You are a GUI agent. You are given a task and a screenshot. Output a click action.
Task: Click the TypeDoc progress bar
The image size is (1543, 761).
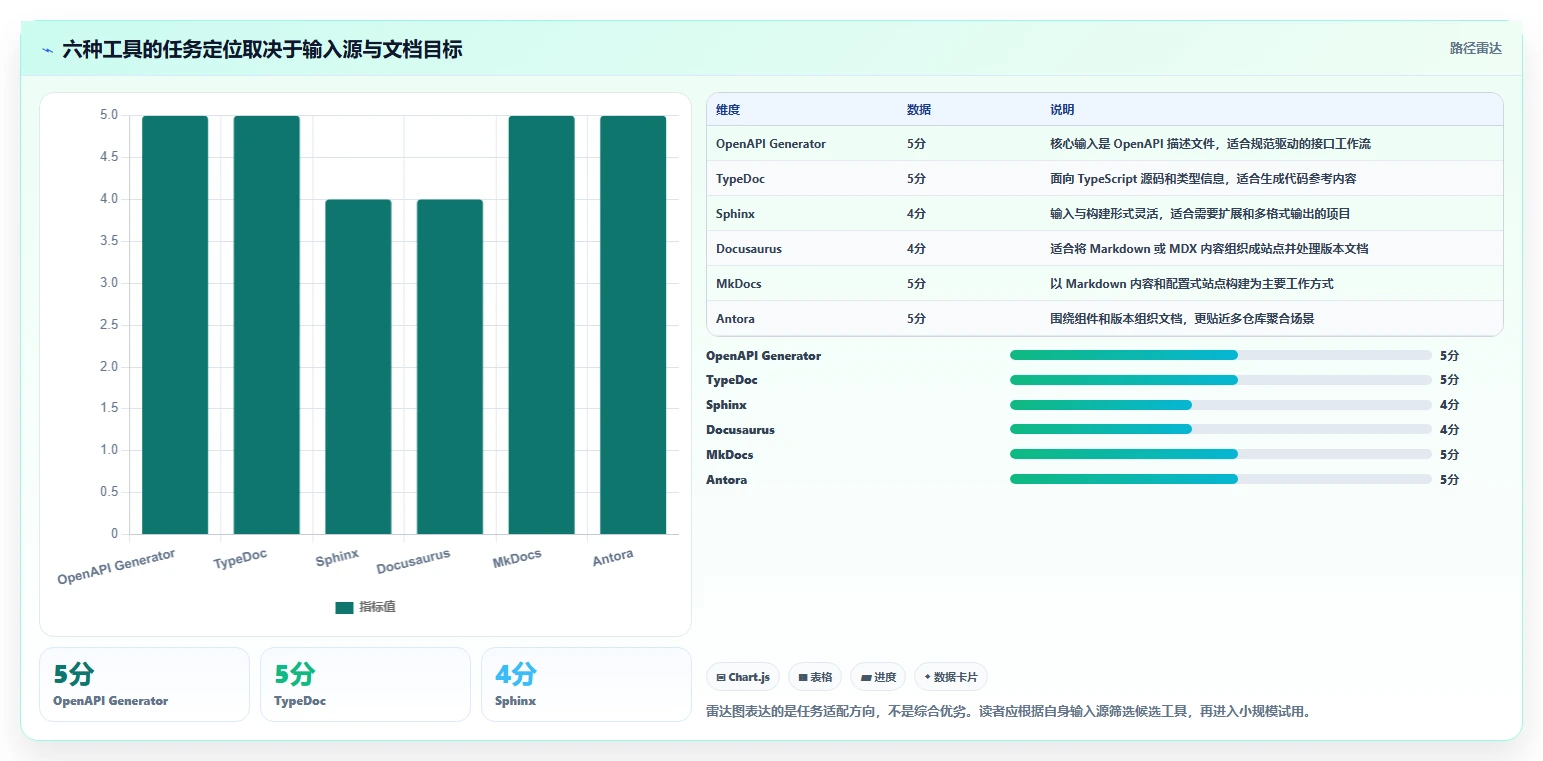[x=1221, y=380]
